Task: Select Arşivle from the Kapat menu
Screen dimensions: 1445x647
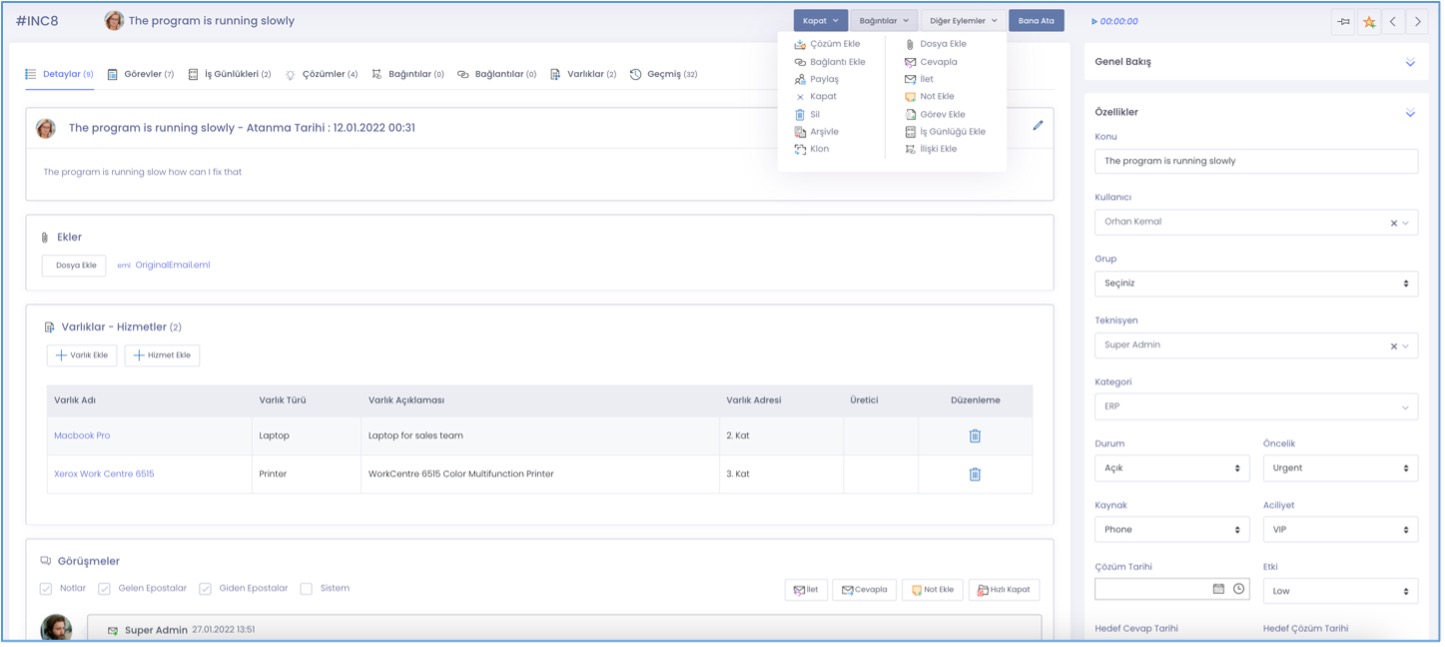Action: pyautogui.click(x=823, y=132)
